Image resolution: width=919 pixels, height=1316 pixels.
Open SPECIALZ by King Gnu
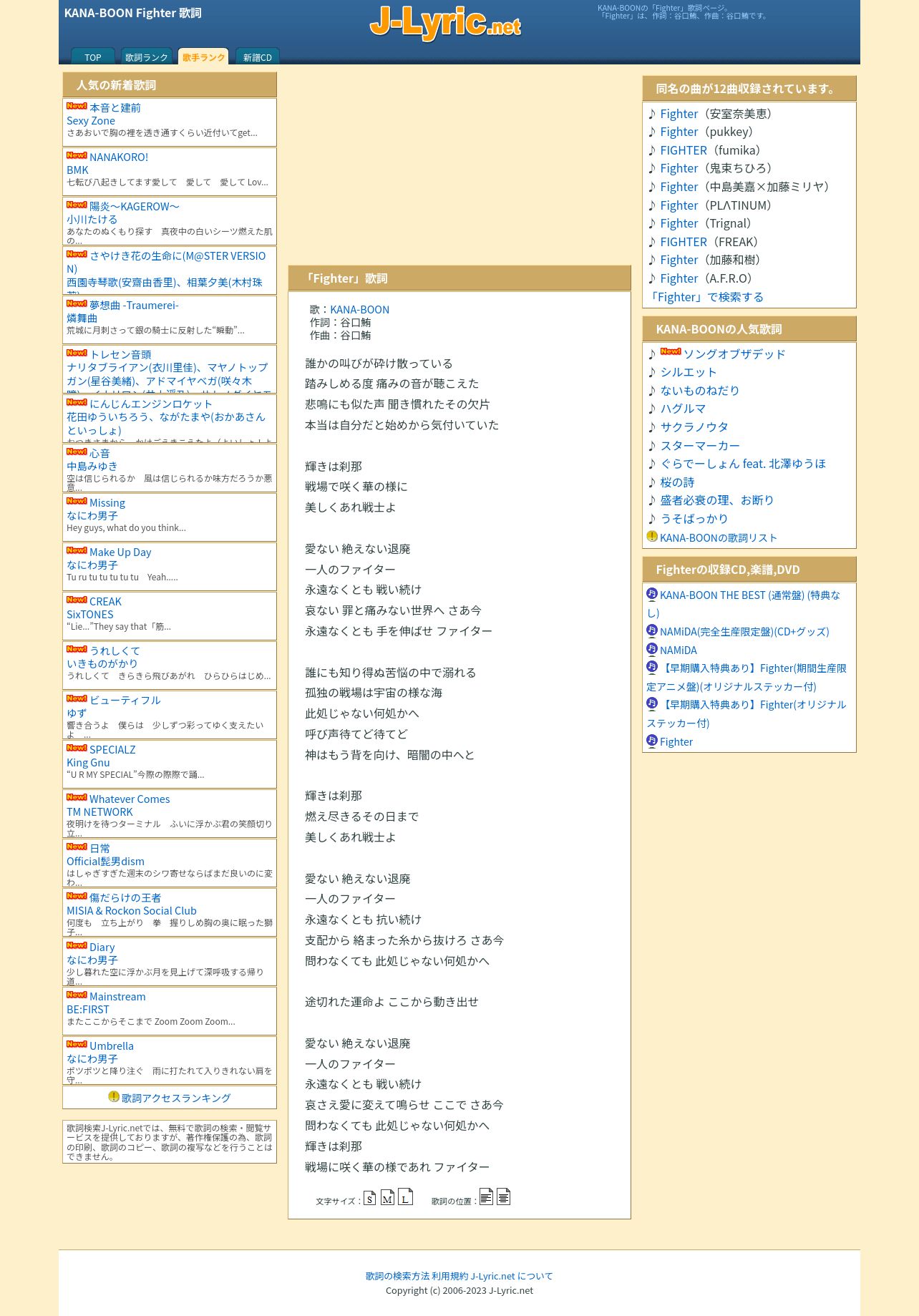click(x=112, y=750)
